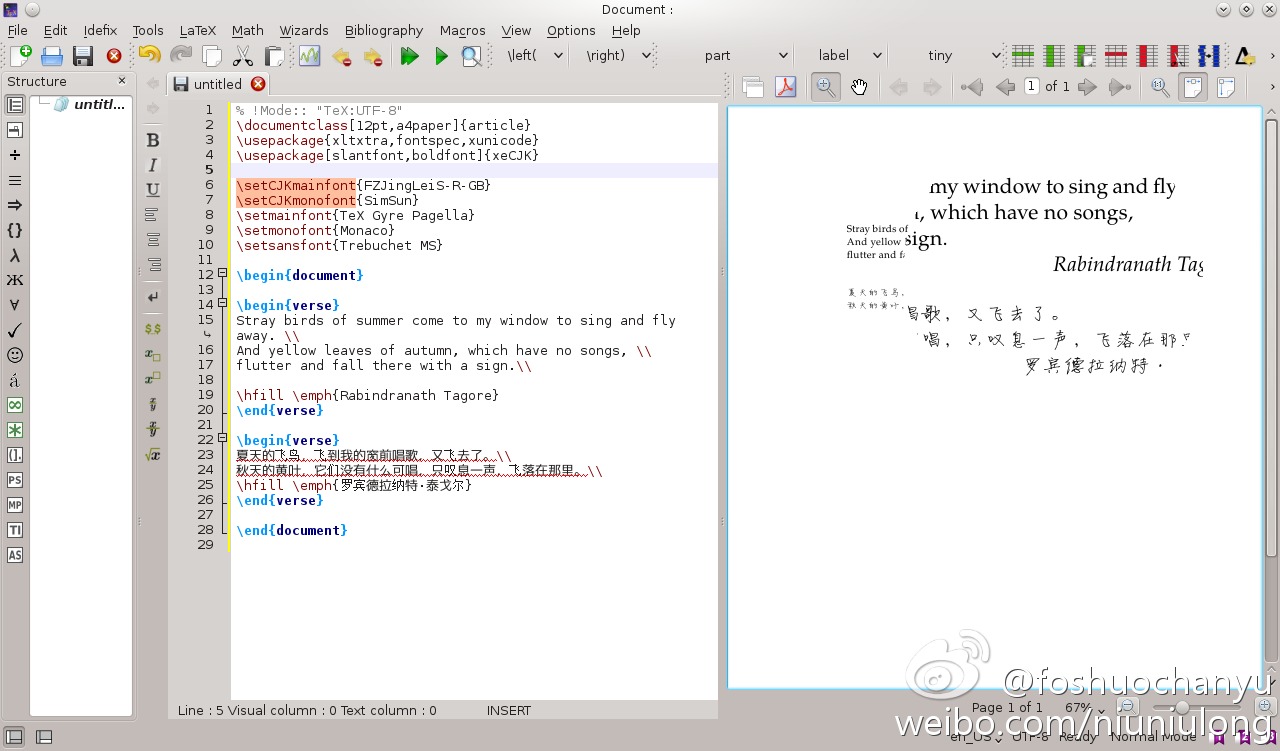Apply bold formatting from editor sidebar

[153, 140]
